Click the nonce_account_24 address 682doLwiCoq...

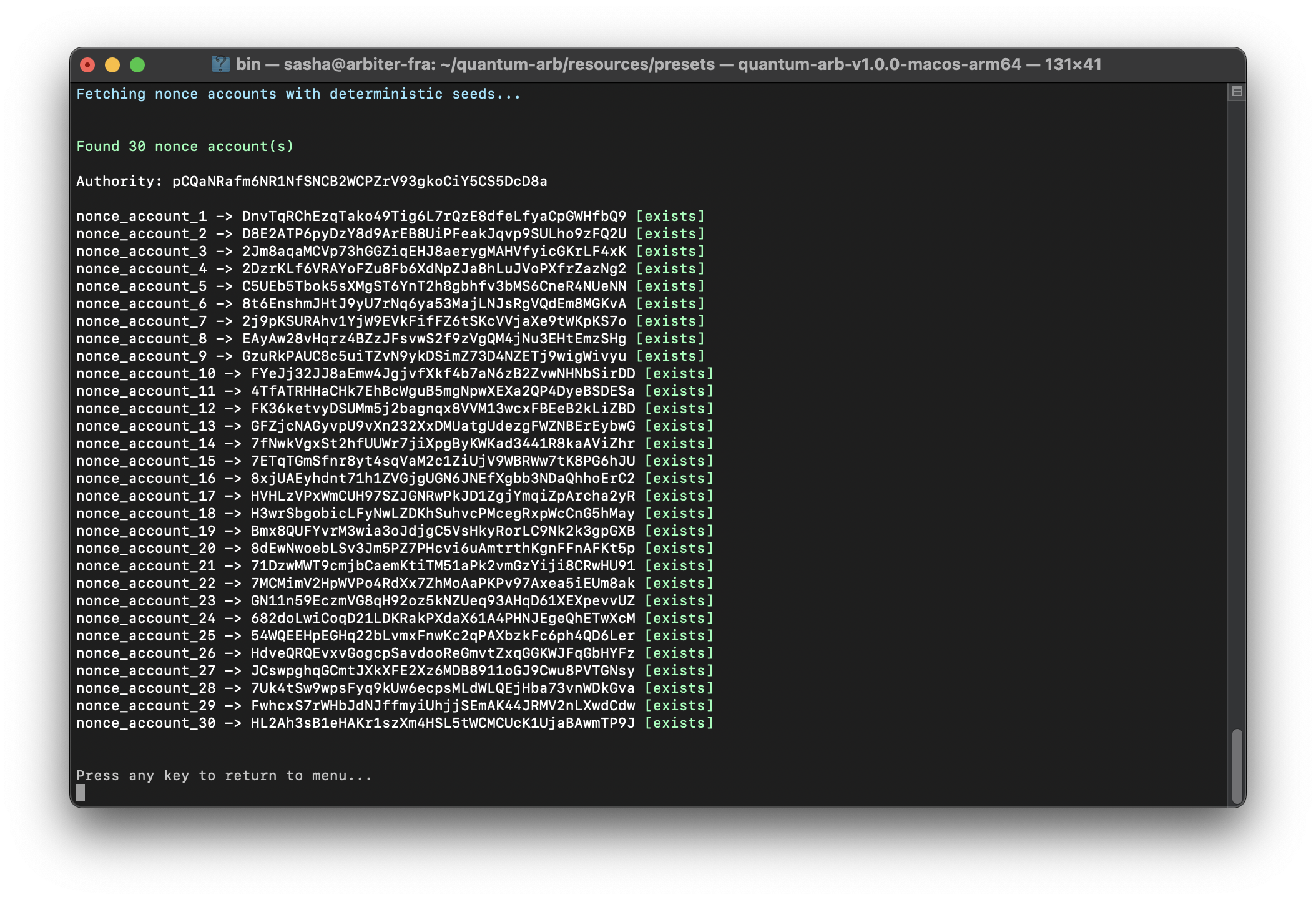pos(443,619)
